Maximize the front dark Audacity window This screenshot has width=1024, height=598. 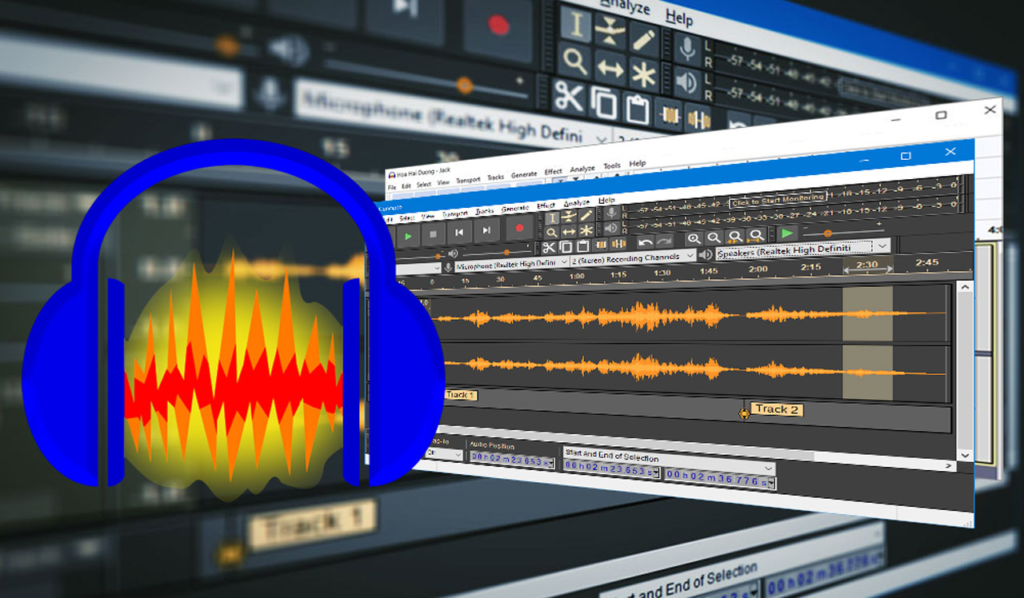coord(906,155)
